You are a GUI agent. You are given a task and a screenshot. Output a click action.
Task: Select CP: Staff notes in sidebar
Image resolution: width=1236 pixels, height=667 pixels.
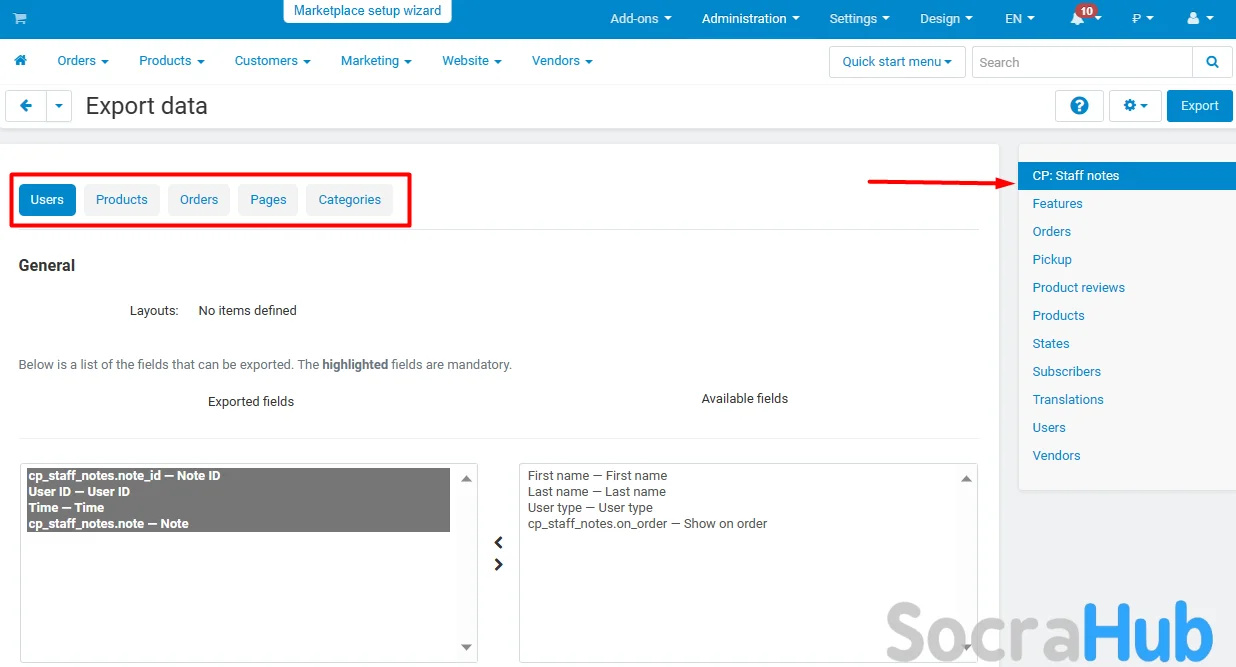click(1127, 176)
